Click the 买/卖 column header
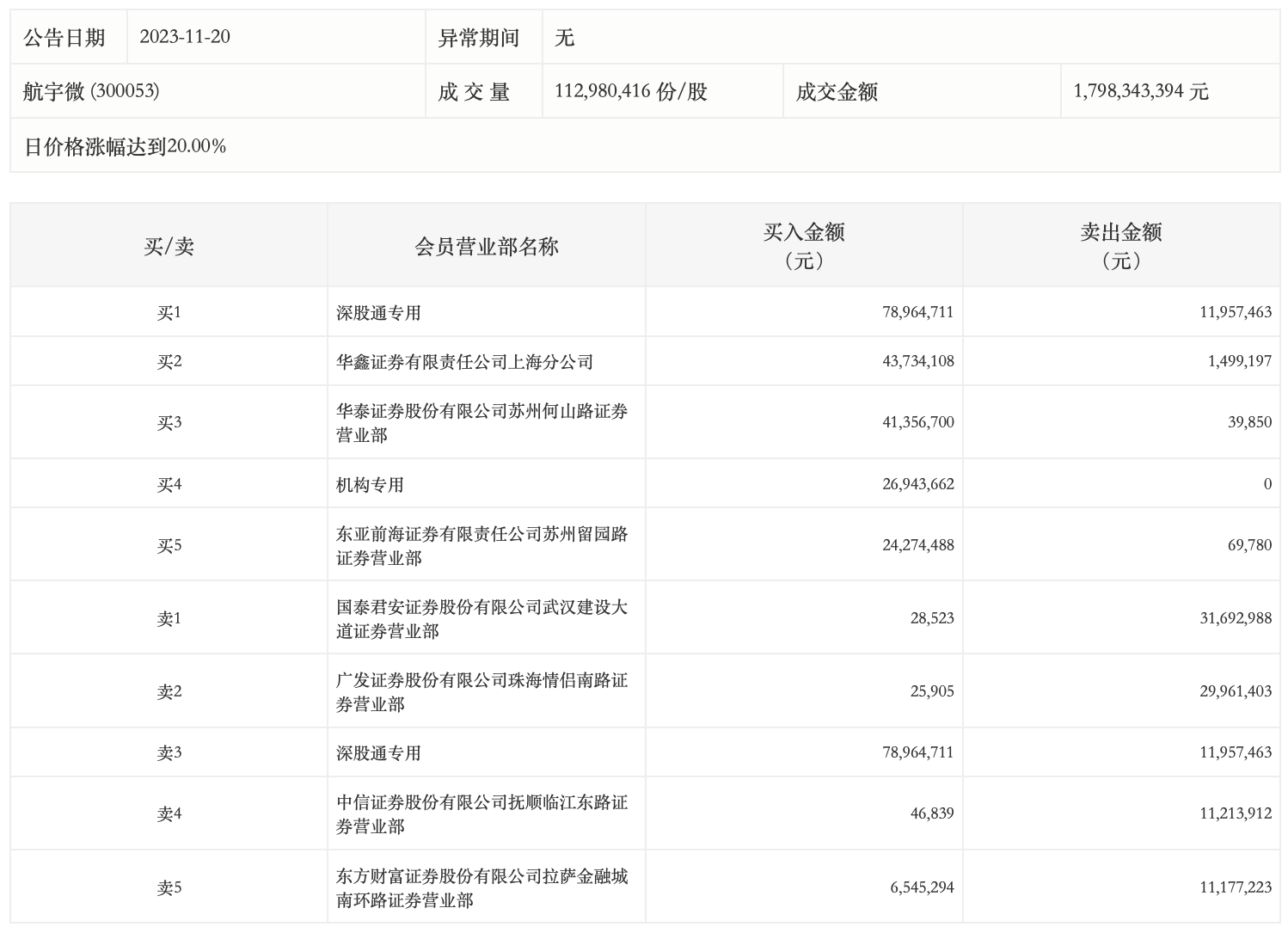The image size is (1288, 939). point(169,247)
